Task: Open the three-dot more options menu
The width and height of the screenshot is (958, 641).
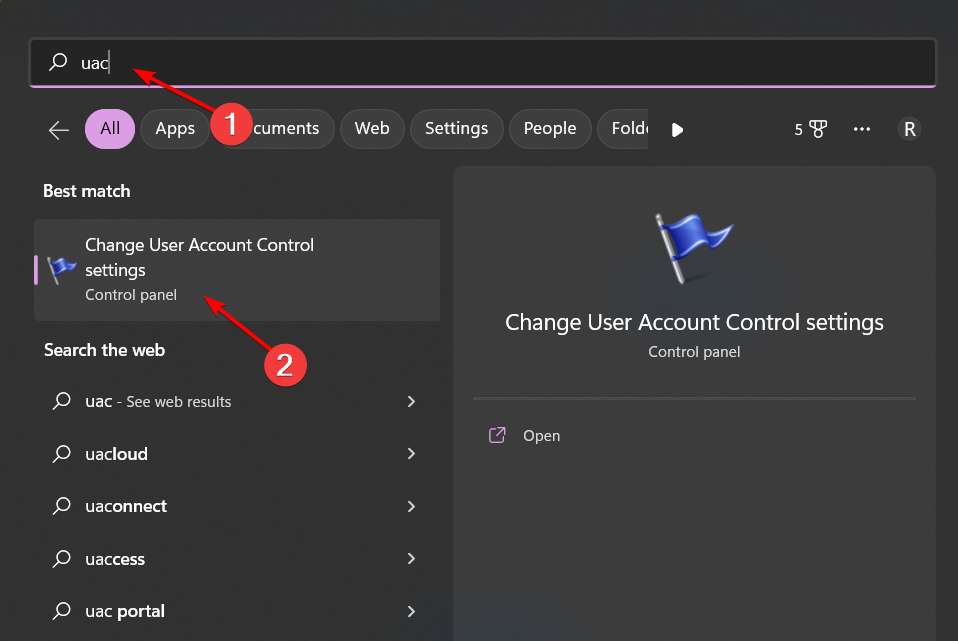Action: click(861, 129)
